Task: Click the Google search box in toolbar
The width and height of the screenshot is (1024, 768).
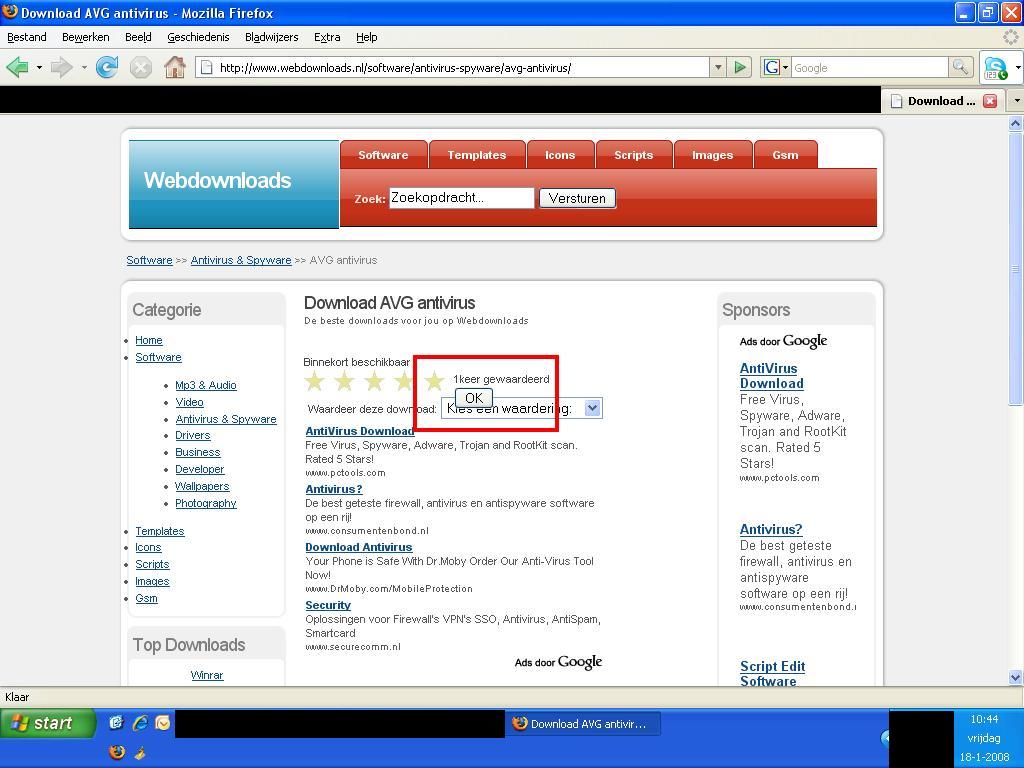Action: point(870,67)
